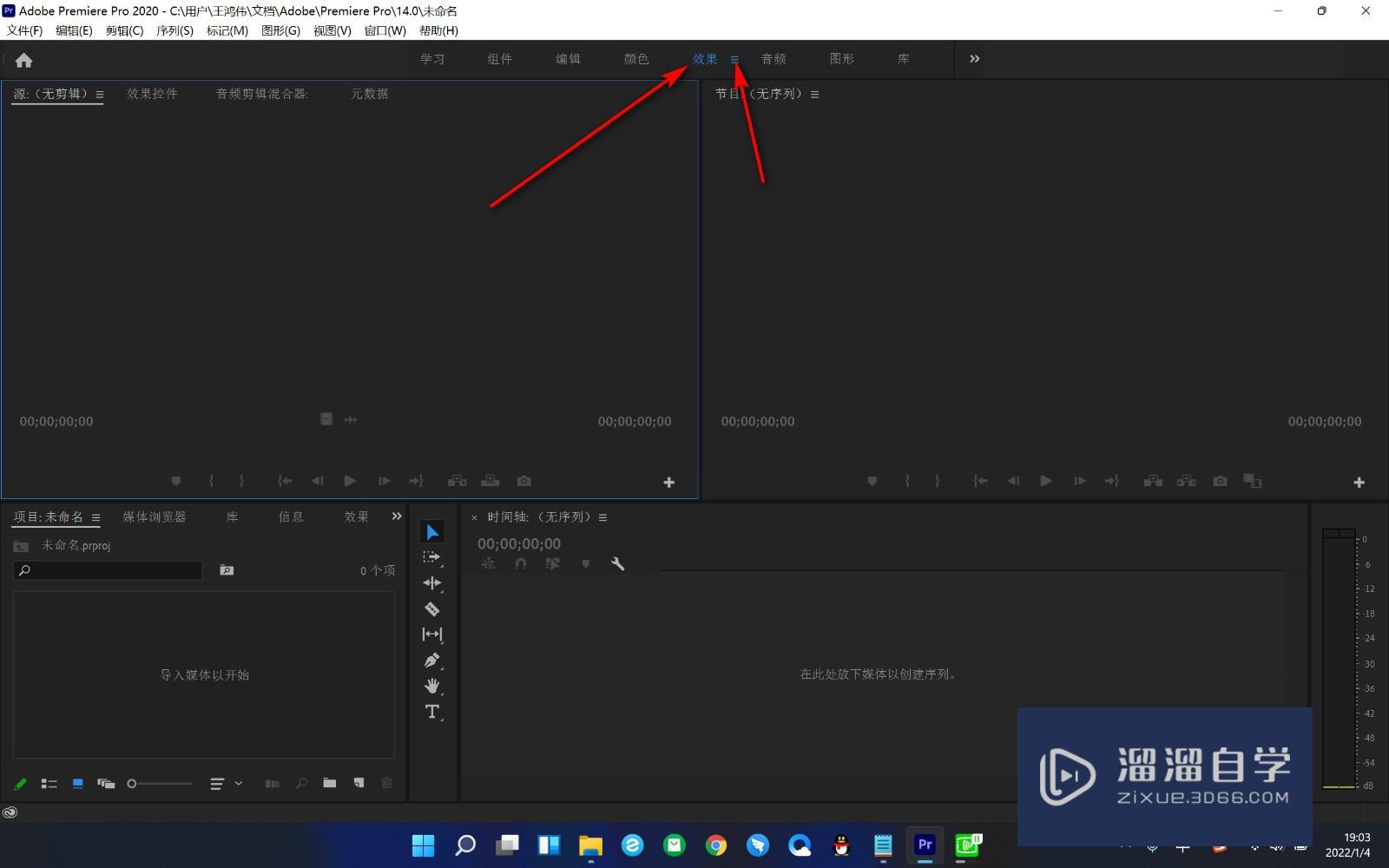Click Source monitor Overwrite button
The height and width of the screenshot is (868, 1389).
(490, 481)
